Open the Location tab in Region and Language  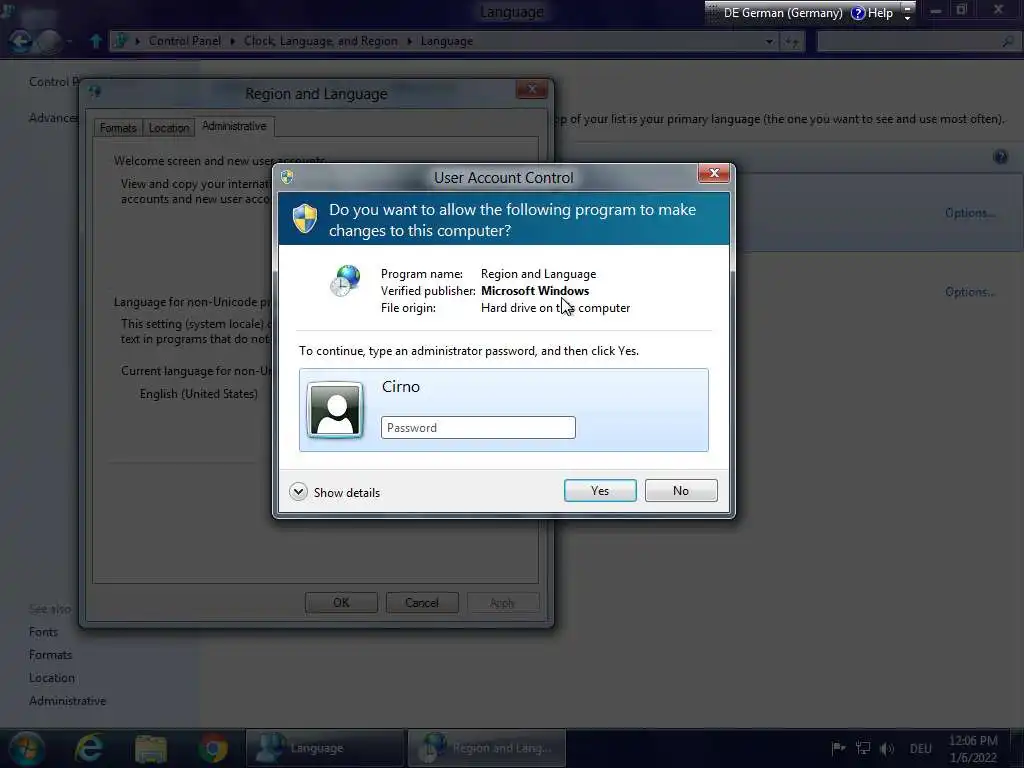click(168, 127)
